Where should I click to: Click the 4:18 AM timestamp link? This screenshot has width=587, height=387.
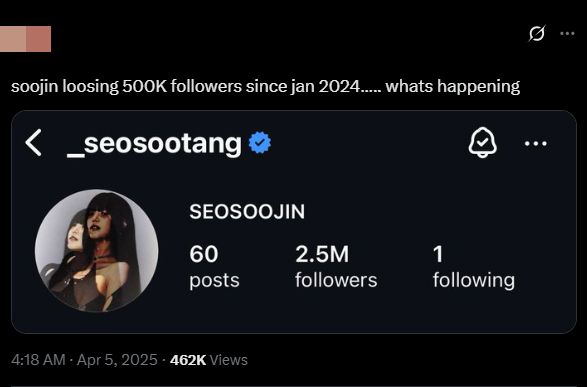coord(38,360)
